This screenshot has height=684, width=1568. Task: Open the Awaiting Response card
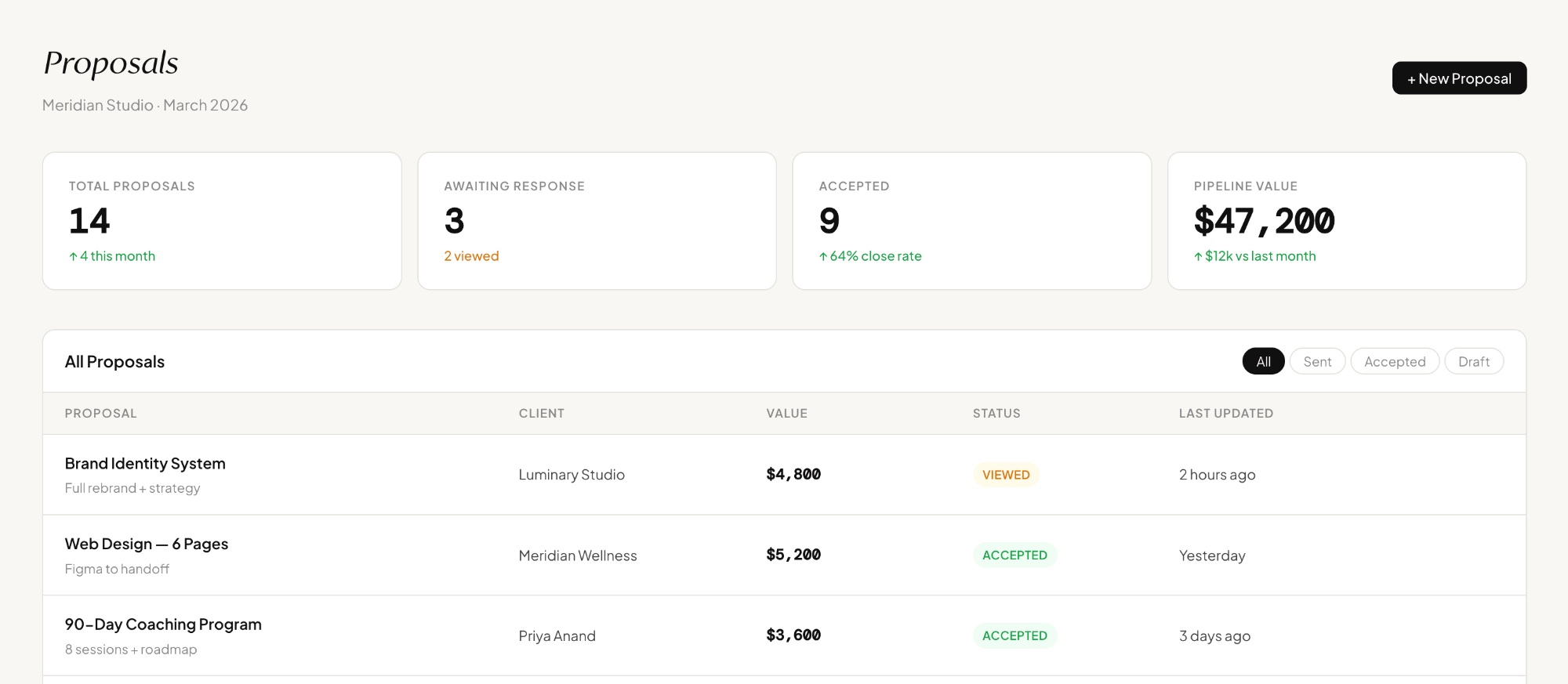[x=597, y=221]
